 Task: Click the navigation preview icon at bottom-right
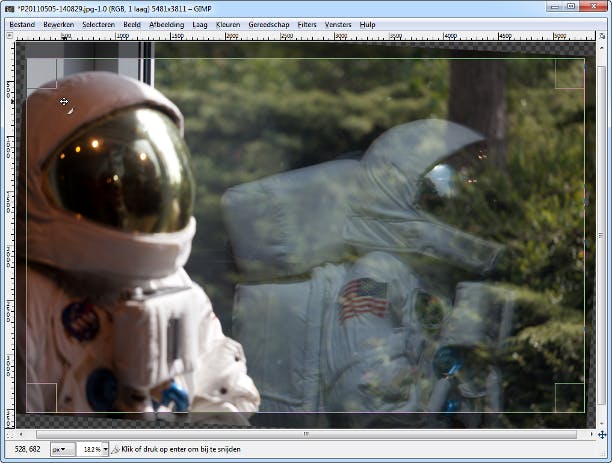602,434
